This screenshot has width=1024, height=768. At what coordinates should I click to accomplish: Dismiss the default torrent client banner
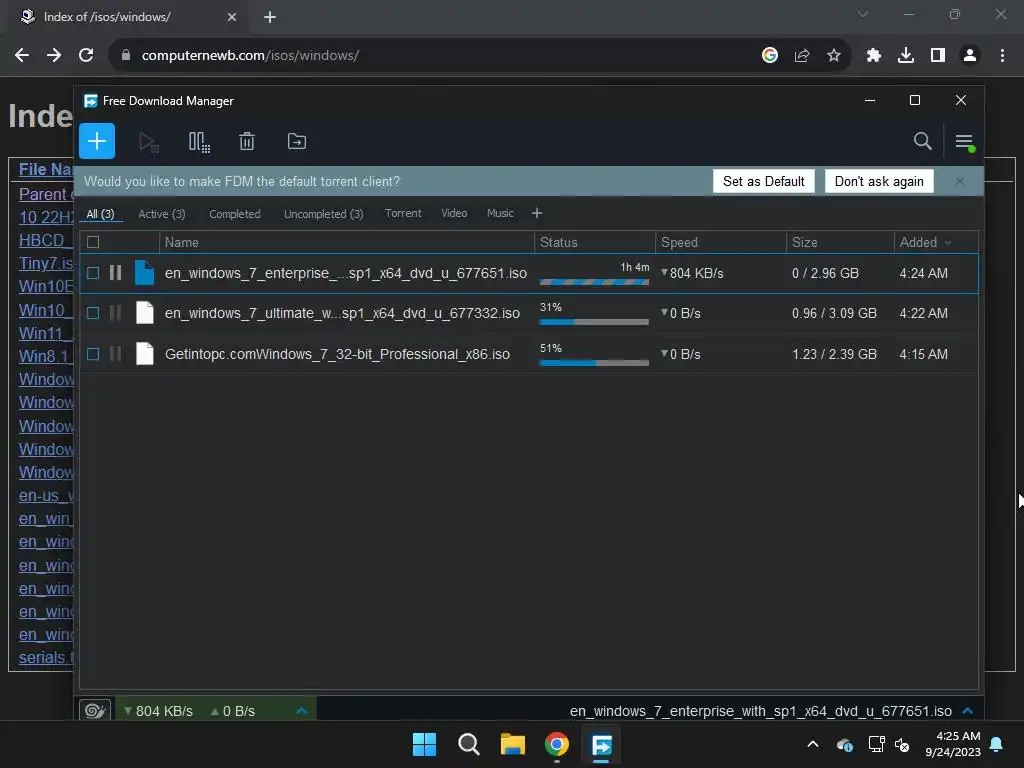(959, 182)
